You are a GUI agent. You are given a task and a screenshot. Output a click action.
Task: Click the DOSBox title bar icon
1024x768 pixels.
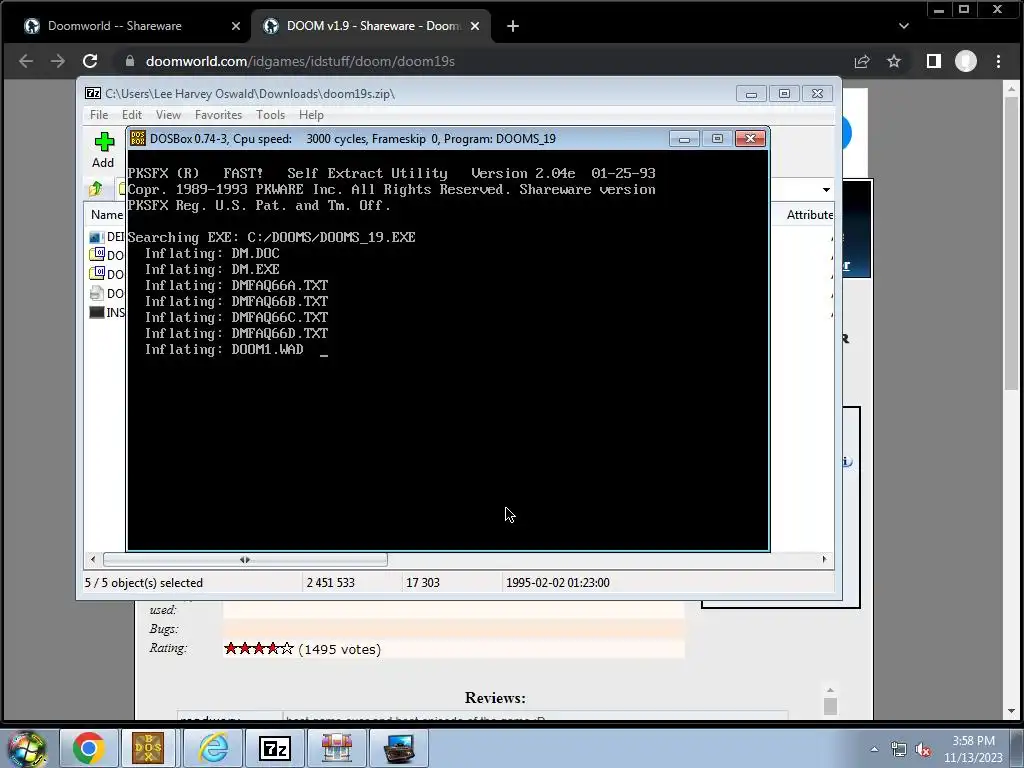pos(138,138)
